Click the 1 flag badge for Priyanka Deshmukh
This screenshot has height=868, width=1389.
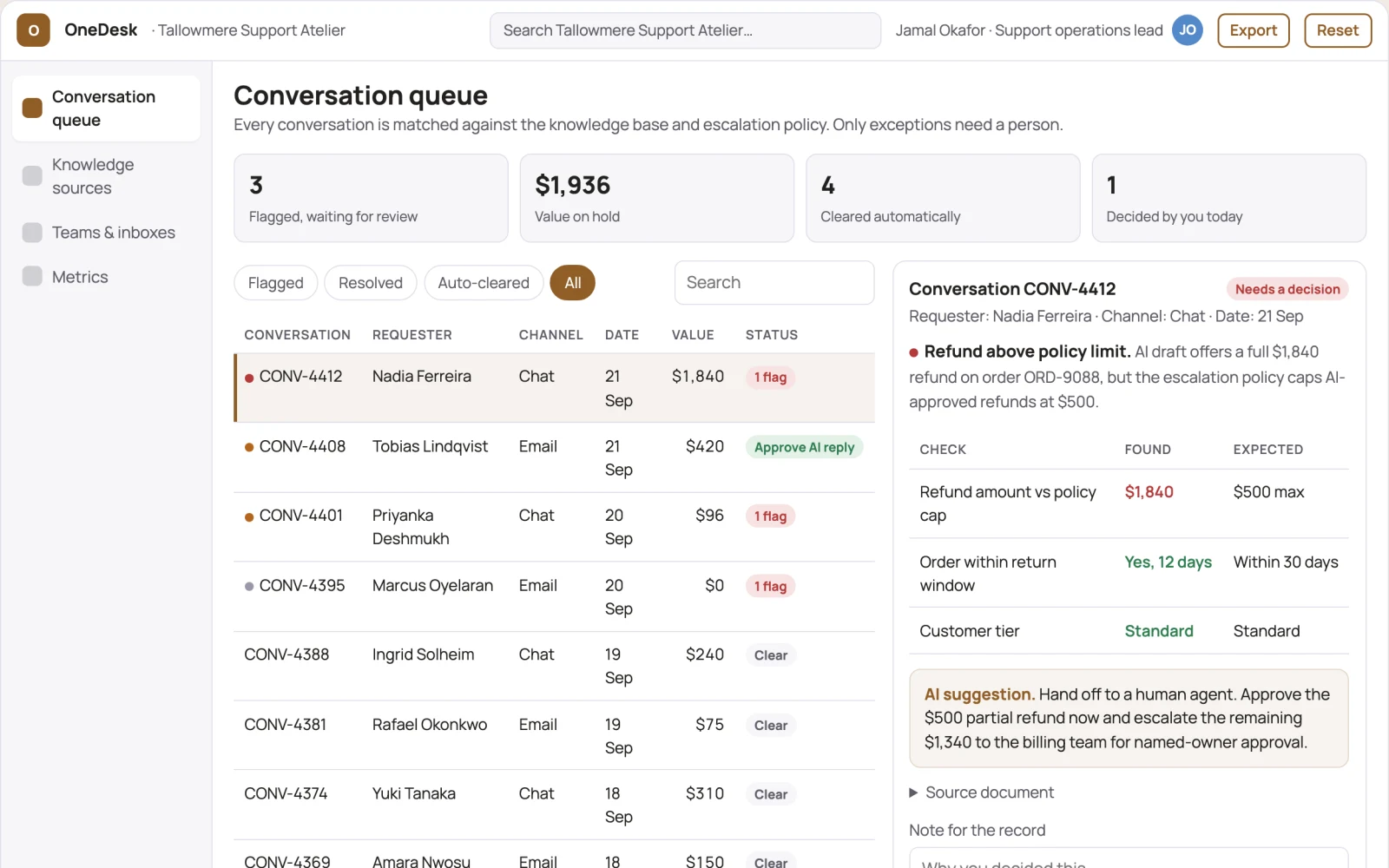[x=770, y=516]
